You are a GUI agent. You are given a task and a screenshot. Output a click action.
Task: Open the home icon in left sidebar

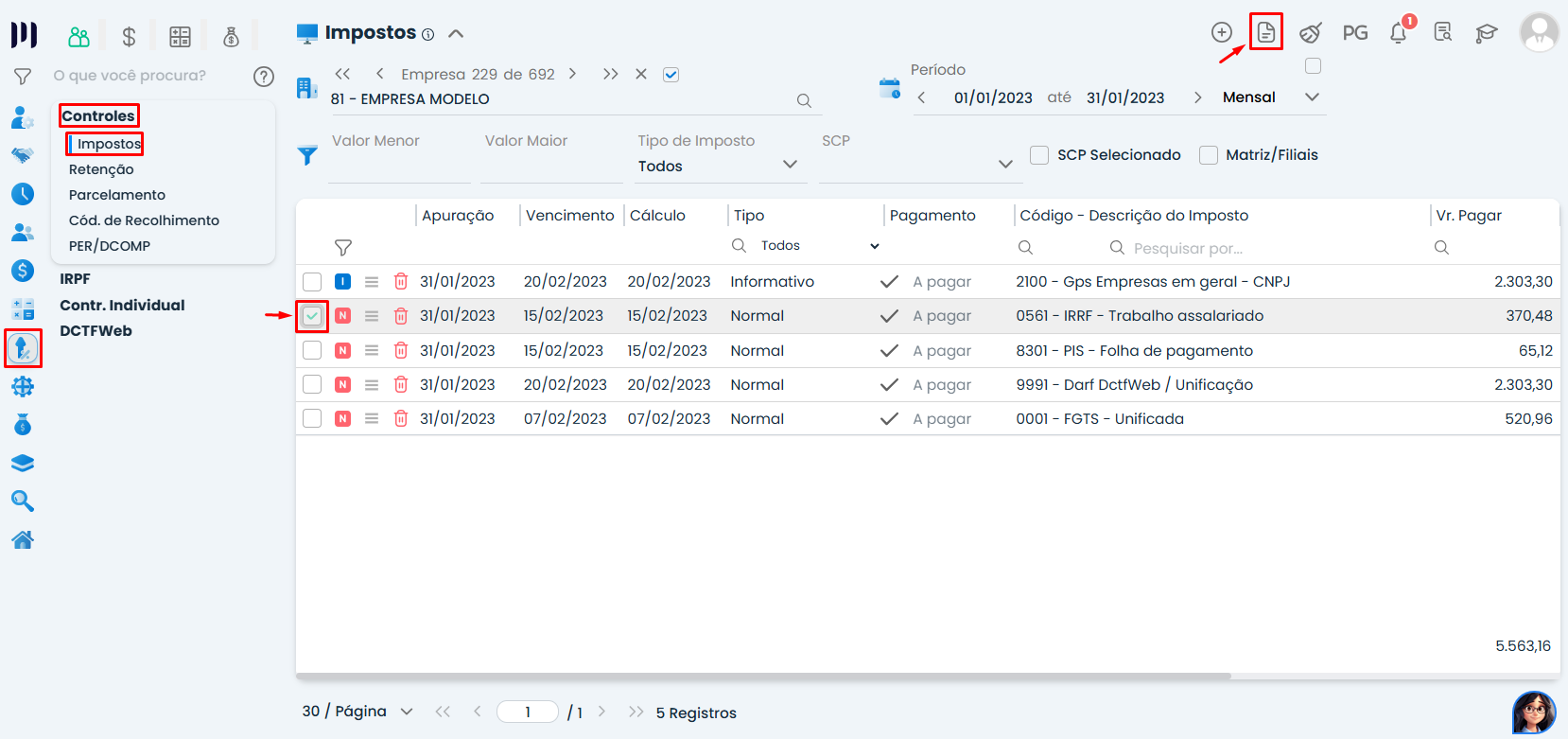tap(23, 539)
